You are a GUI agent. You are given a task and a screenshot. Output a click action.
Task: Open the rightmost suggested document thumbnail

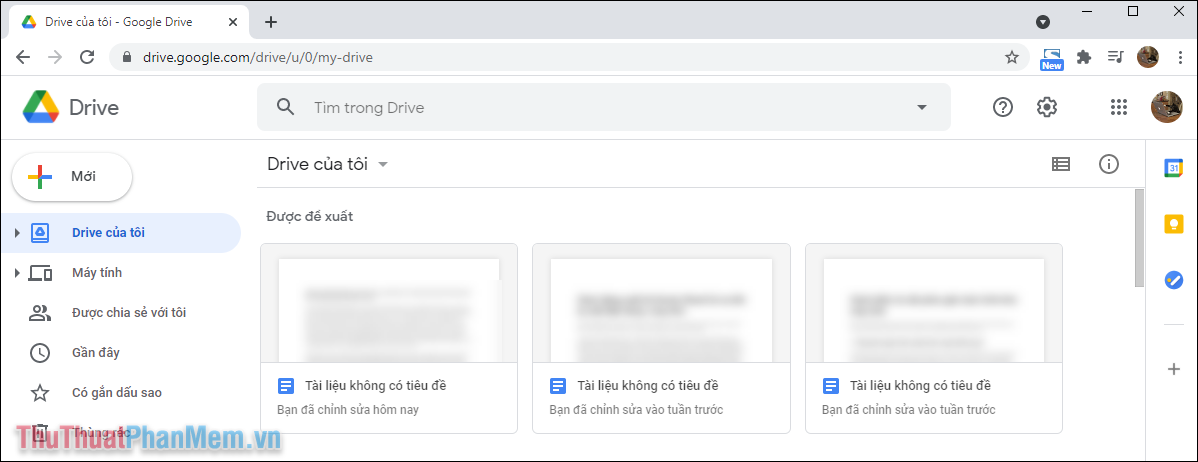tap(934, 303)
